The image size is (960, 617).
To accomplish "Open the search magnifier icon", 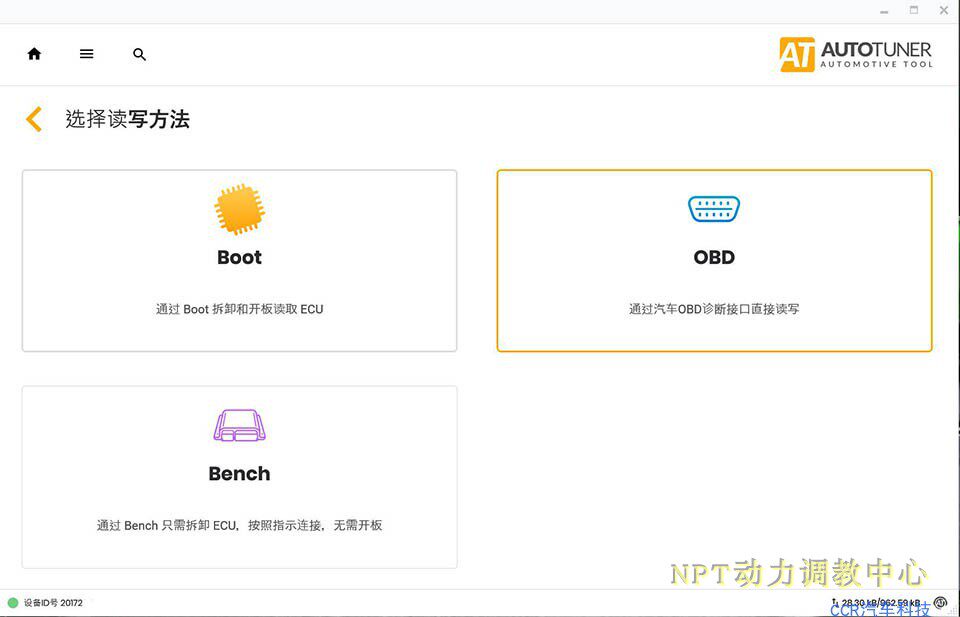I will click(140, 54).
